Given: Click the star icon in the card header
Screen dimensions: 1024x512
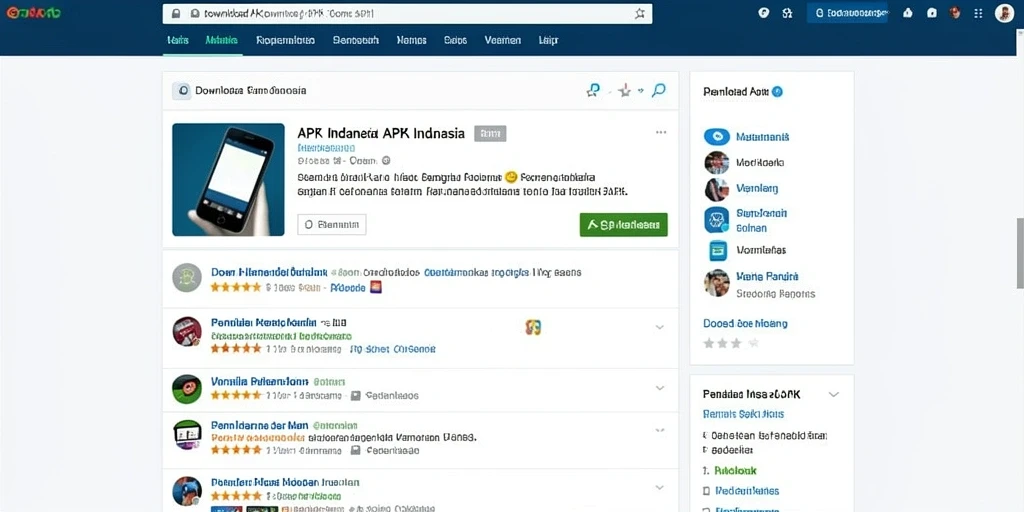Looking at the screenshot, I should pyautogui.click(x=624, y=91).
